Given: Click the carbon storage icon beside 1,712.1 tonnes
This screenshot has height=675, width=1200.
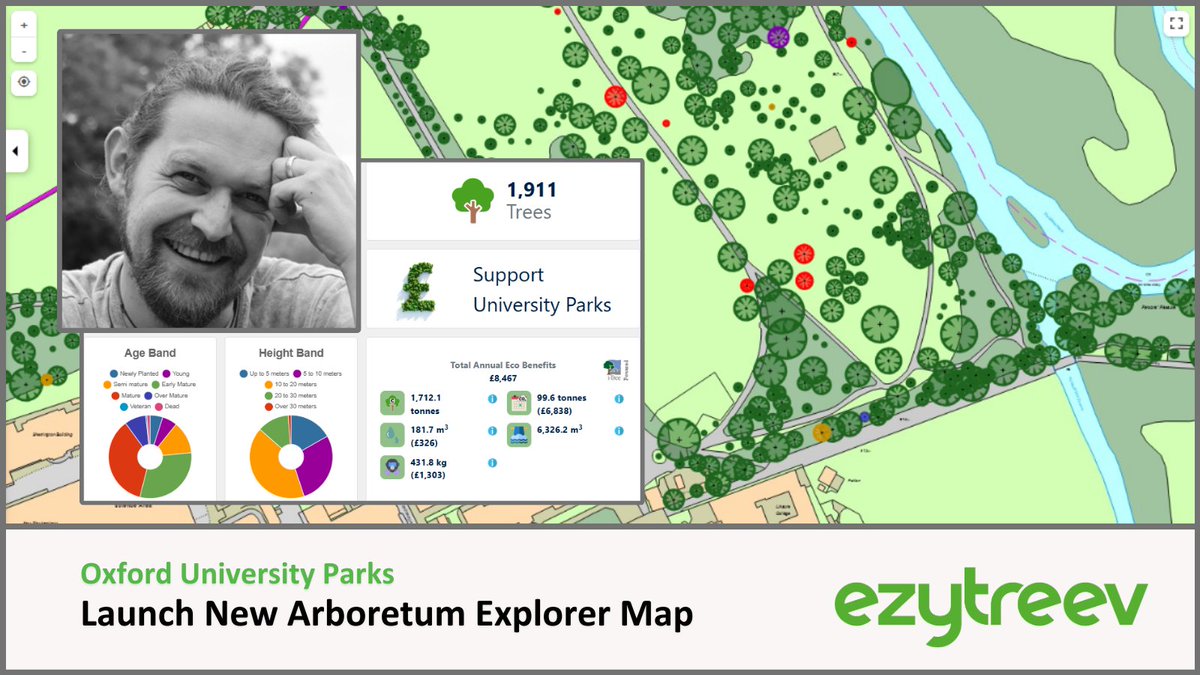Looking at the screenshot, I should click(392, 403).
